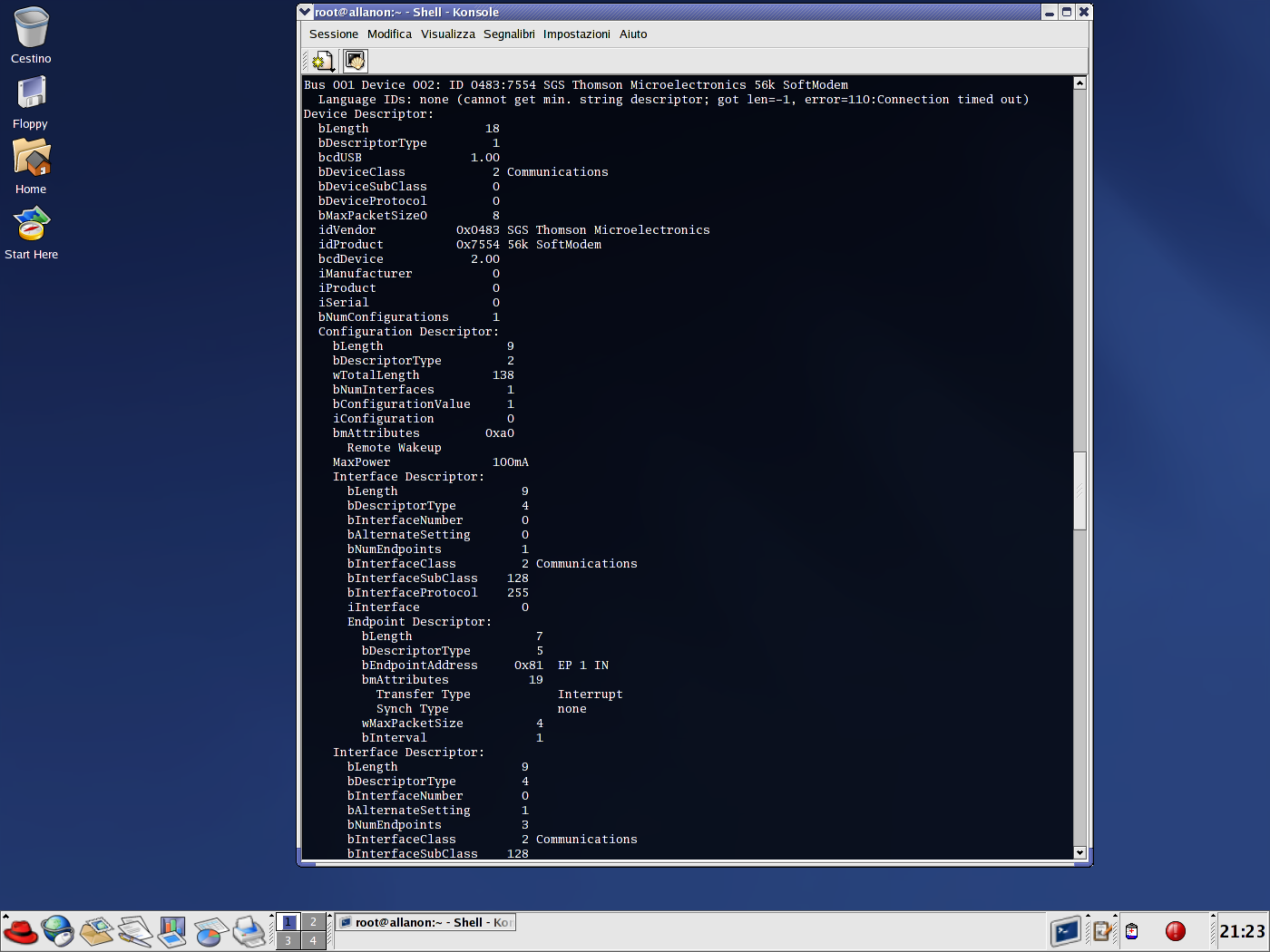Close the Konsole window
1270x952 pixels.
coord(1083,12)
